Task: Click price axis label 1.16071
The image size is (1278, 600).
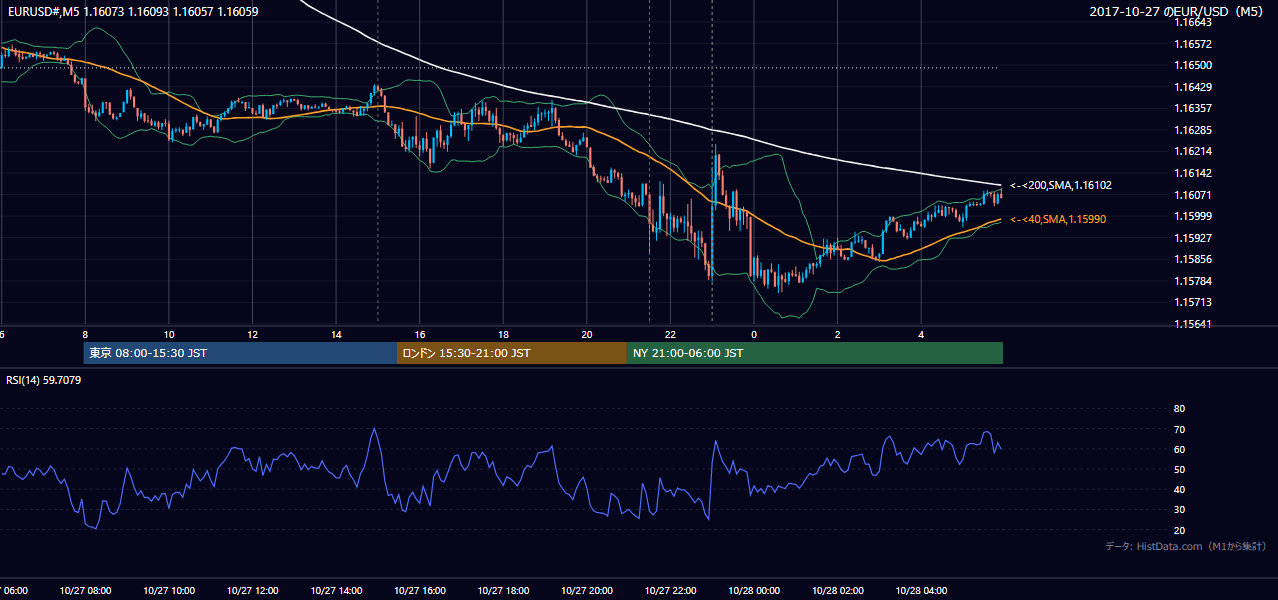Action: tap(1194, 195)
